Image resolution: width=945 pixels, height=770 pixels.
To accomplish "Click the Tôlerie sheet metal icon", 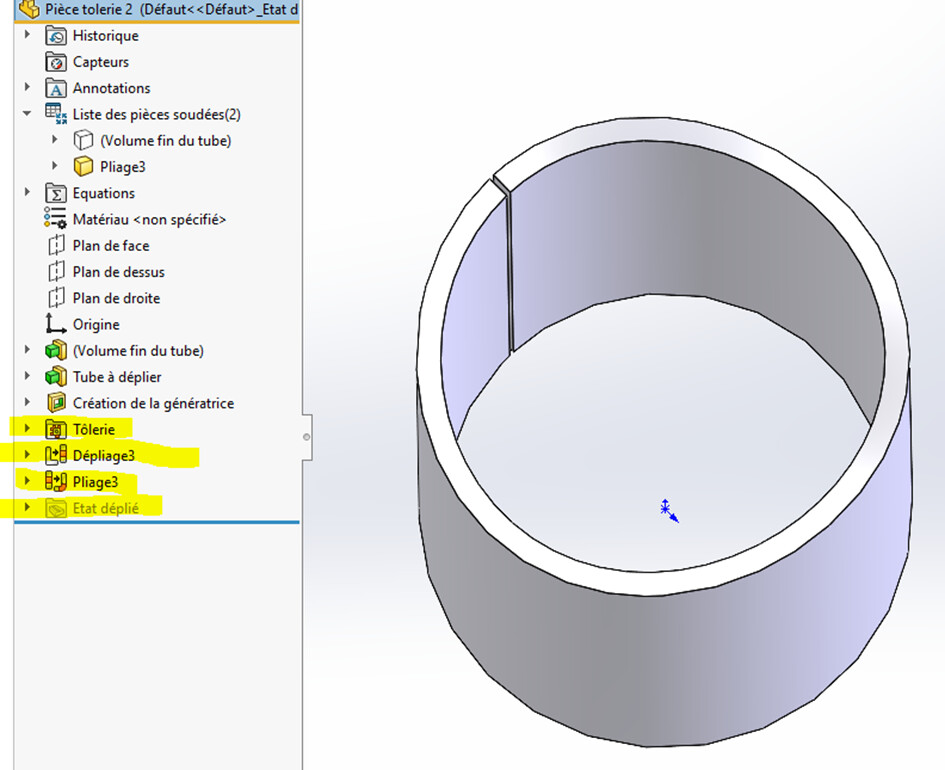I will 56,430.
